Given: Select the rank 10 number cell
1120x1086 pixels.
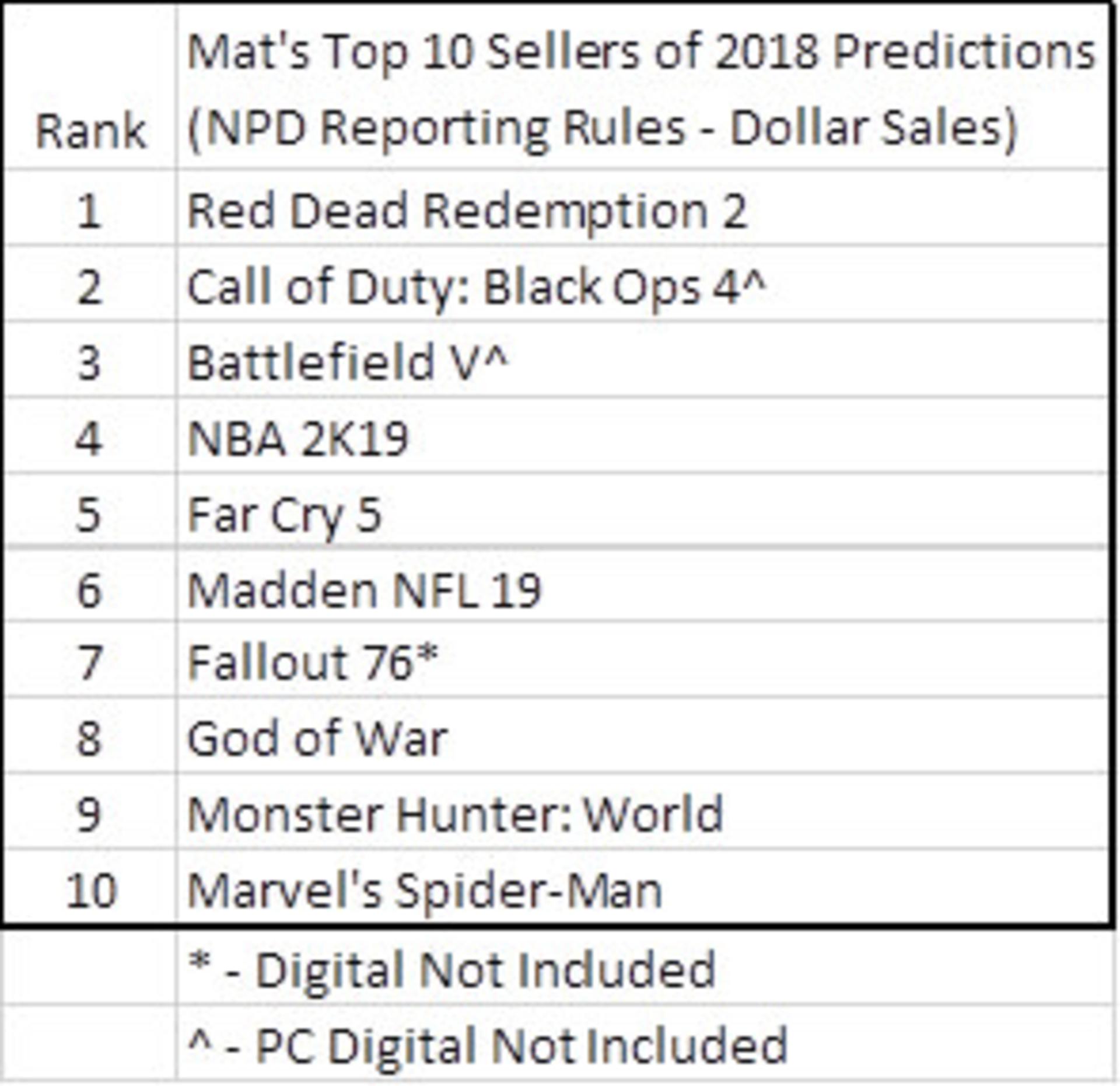Looking at the screenshot, I should tap(89, 886).
